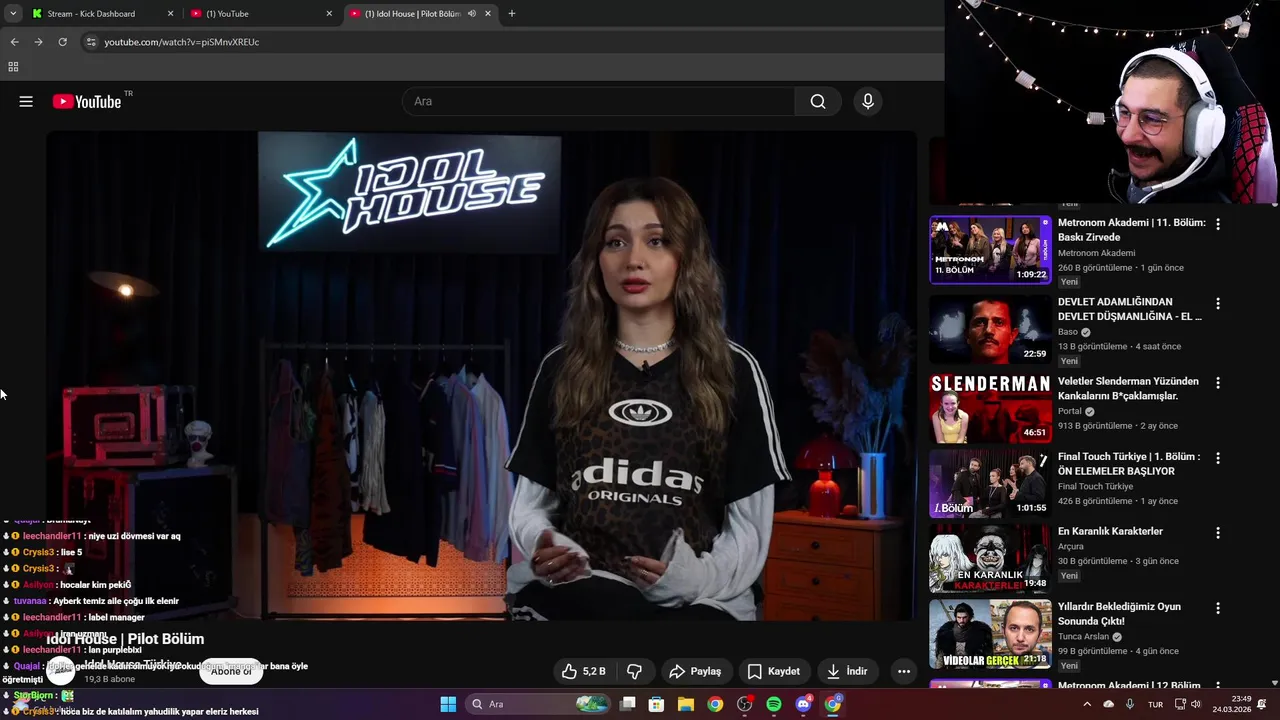The height and width of the screenshot is (720, 1280).
Task: Open Metronom Akademi 11. Bölüm thumbnail
Action: pos(990,250)
